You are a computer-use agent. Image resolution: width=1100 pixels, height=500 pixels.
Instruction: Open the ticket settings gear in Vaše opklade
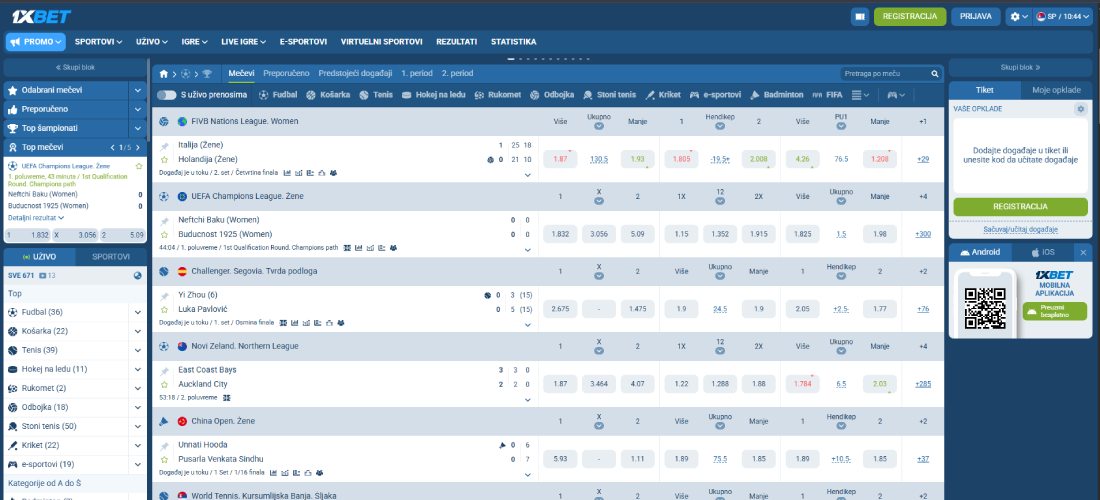[x=1080, y=109]
